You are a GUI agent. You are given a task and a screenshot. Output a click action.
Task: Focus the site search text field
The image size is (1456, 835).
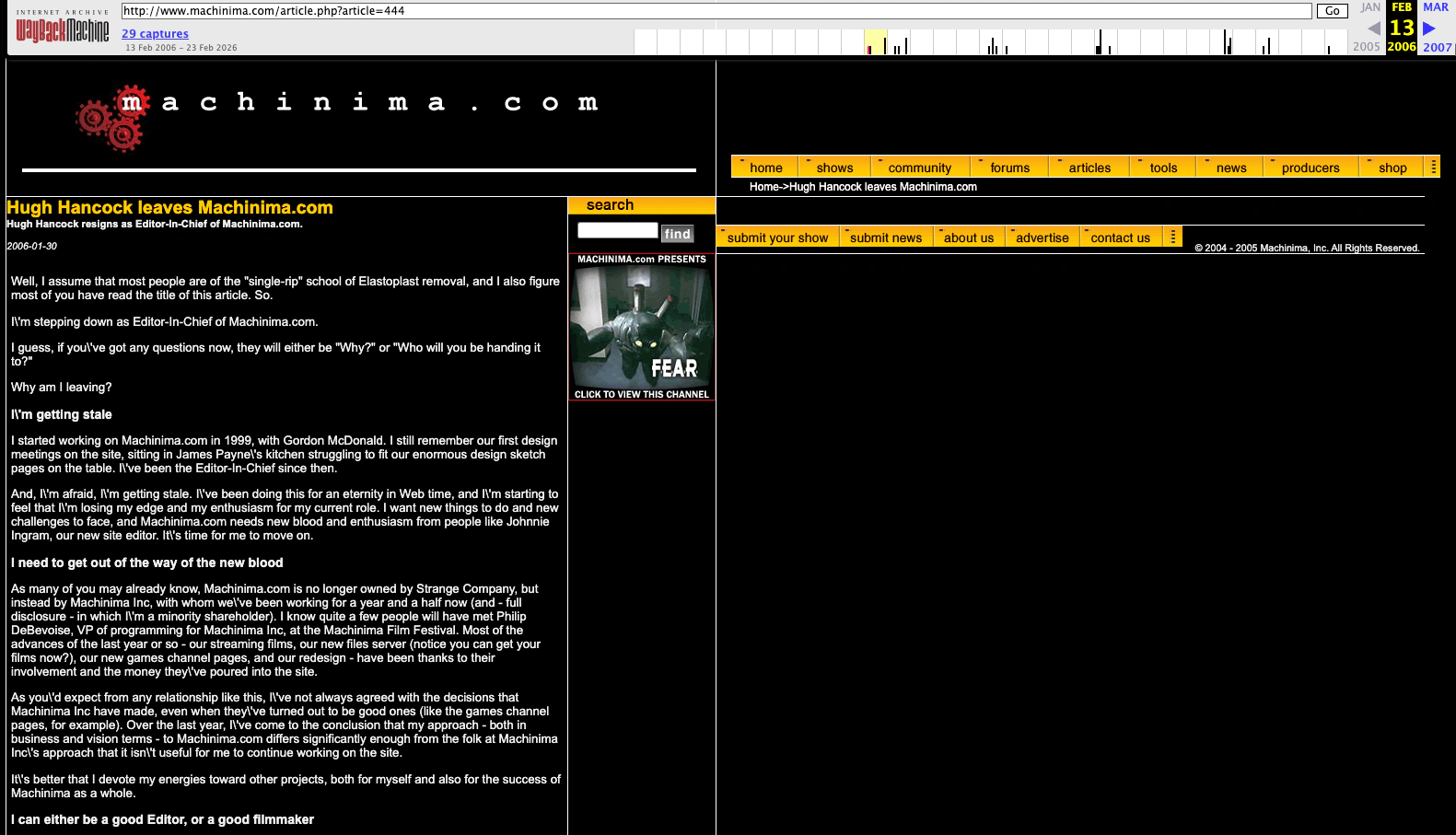(x=617, y=230)
